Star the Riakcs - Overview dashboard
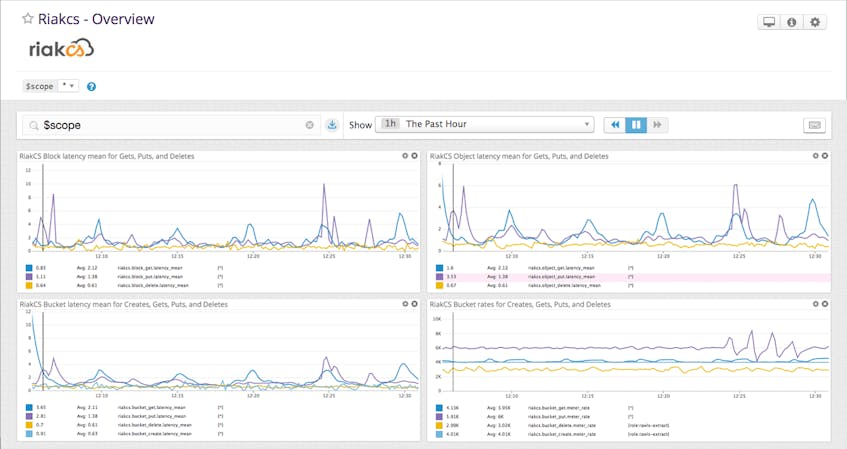Viewport: 847px width, 449px height. click(28, 19)
